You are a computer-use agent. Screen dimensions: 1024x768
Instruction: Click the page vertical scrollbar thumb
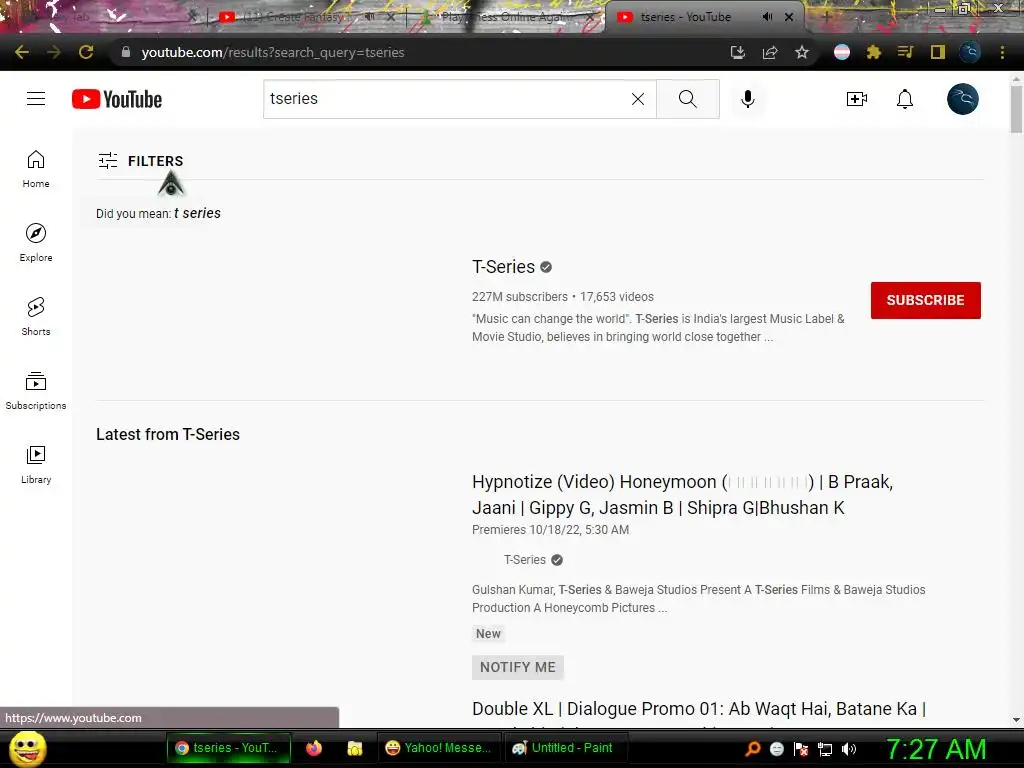[1016, 108]
